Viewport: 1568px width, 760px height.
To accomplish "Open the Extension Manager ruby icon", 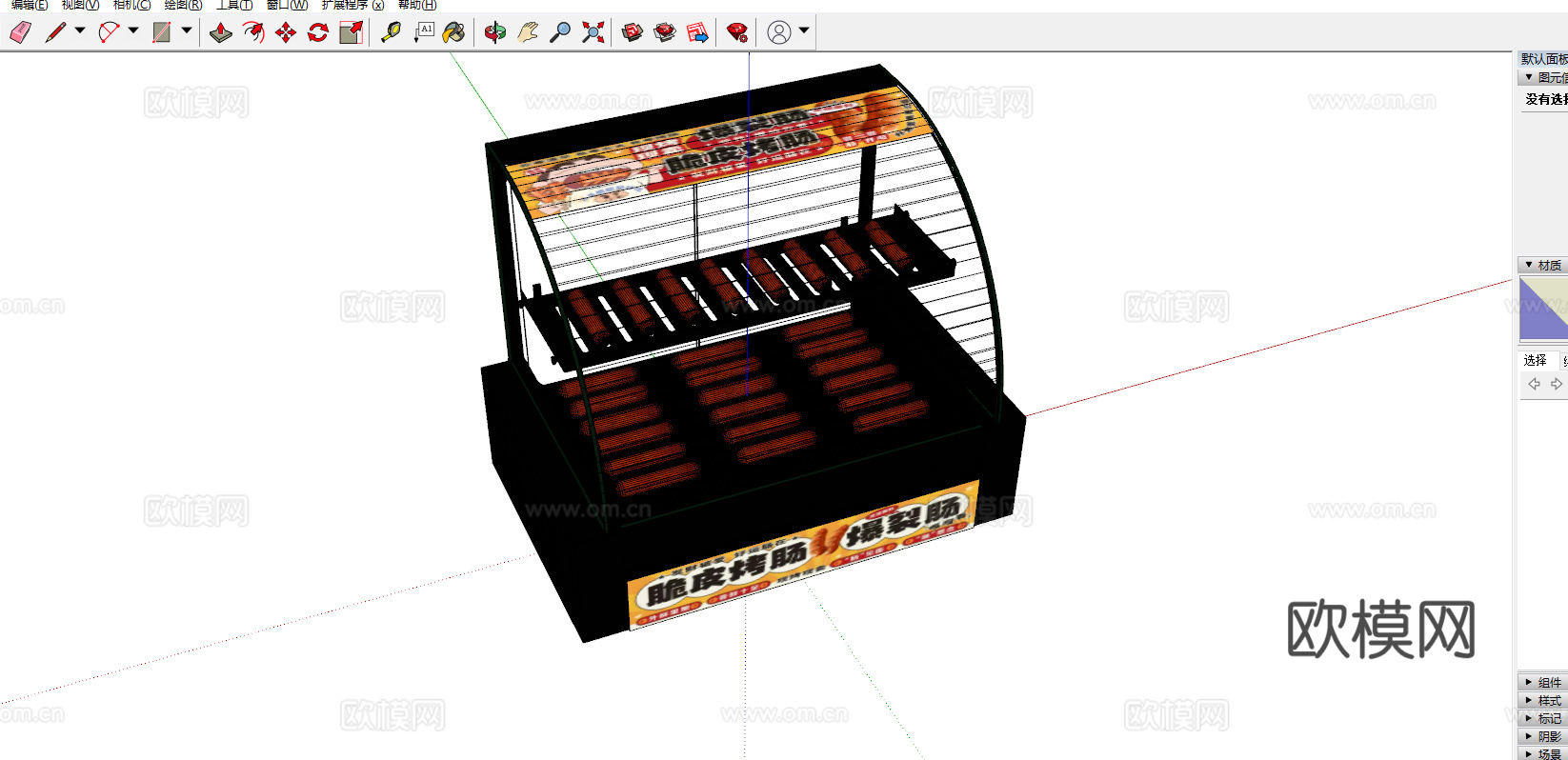I will click(x=736, y=32).
